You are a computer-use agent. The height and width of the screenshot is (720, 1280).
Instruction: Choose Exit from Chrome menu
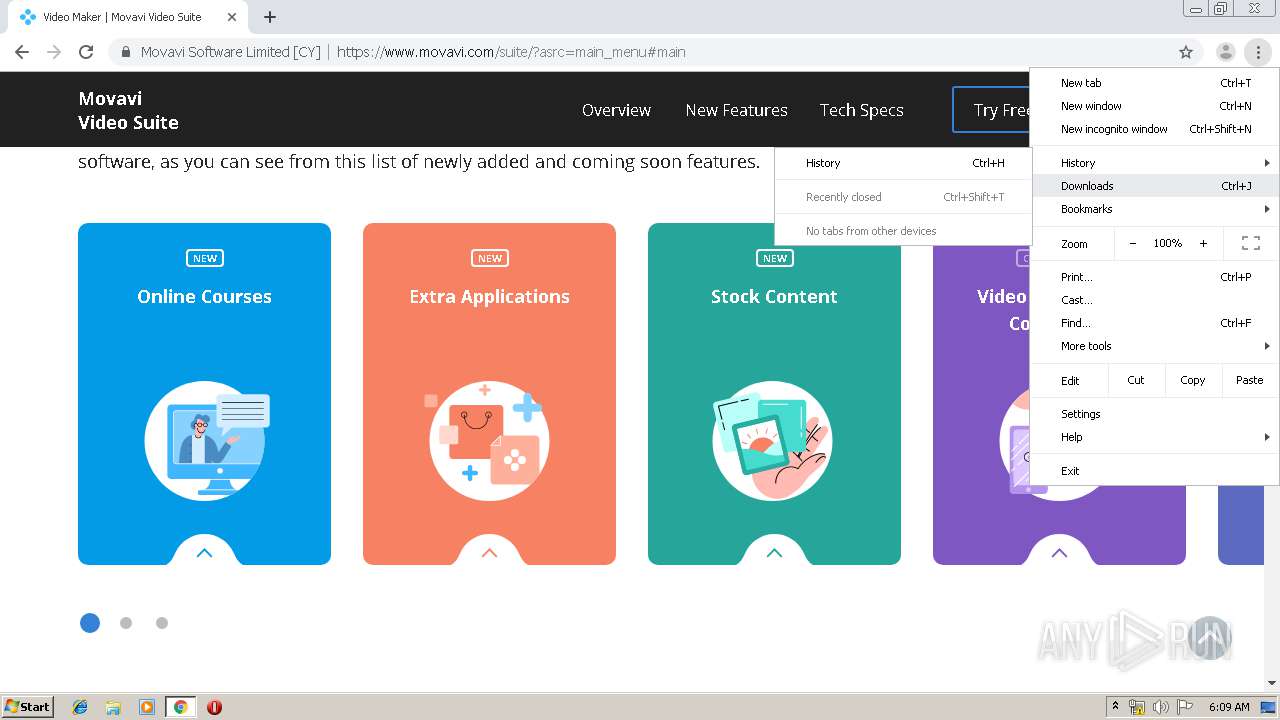pos(1155,471)
